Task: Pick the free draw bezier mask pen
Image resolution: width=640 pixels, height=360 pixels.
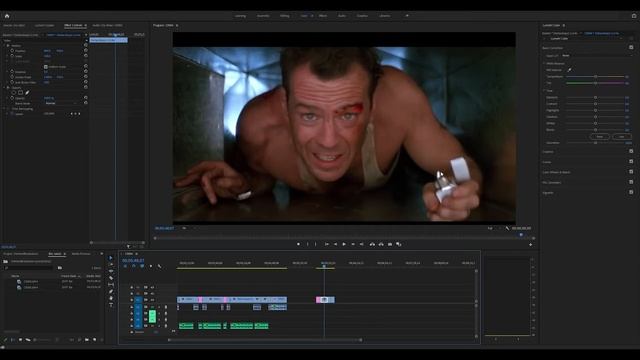Action: (27, 93)
